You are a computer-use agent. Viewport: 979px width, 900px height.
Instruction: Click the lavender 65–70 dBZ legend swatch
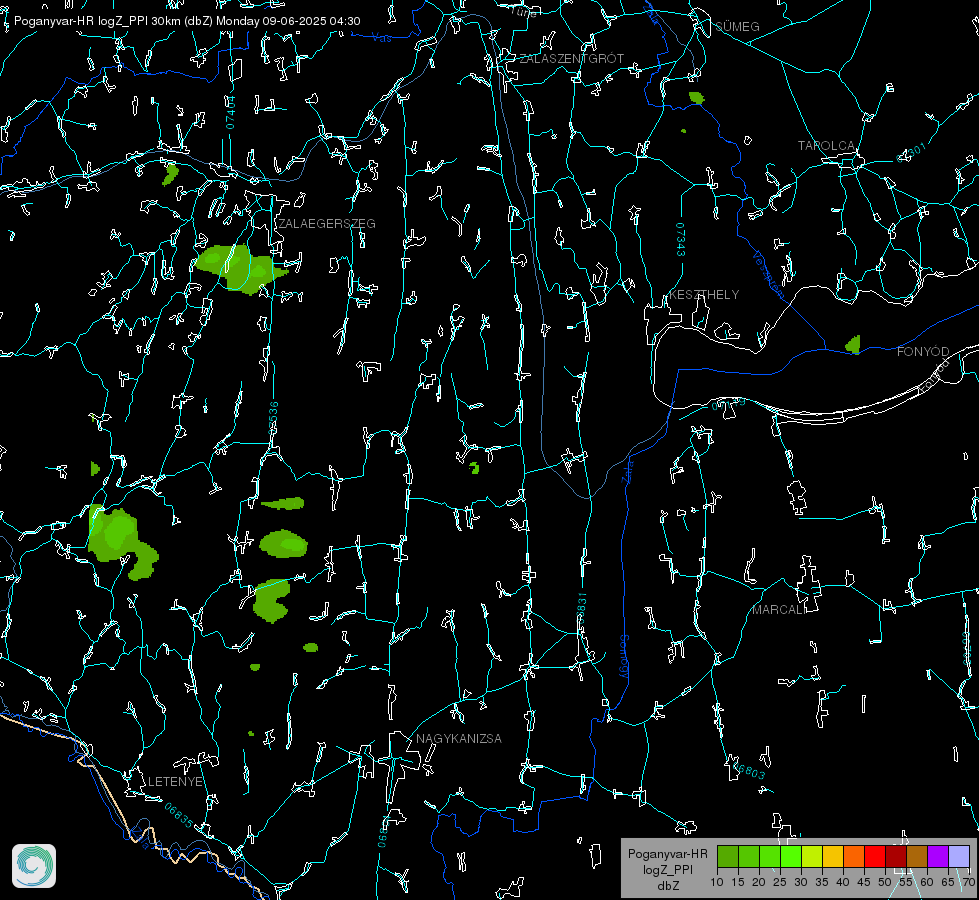point(958,856)
